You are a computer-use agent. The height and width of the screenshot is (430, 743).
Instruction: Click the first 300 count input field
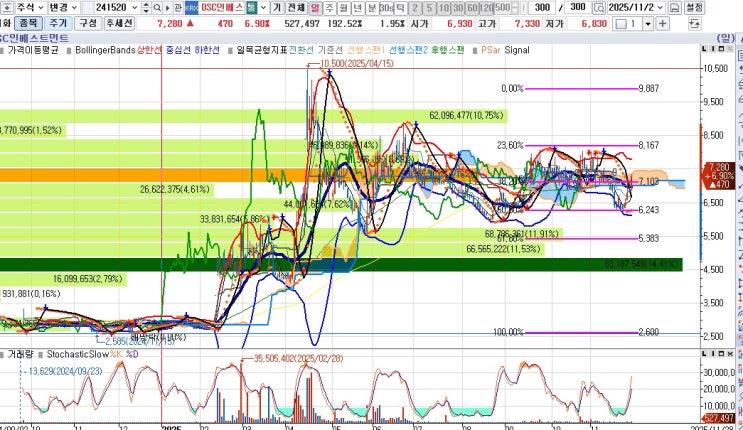point(541,8)
